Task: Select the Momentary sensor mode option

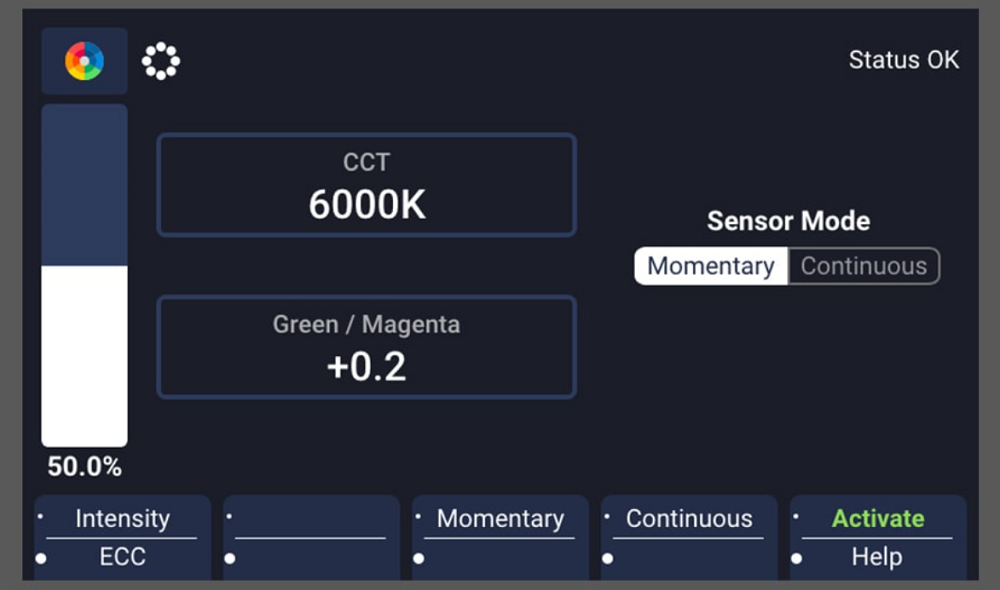Action: click(x=711, y=266)
